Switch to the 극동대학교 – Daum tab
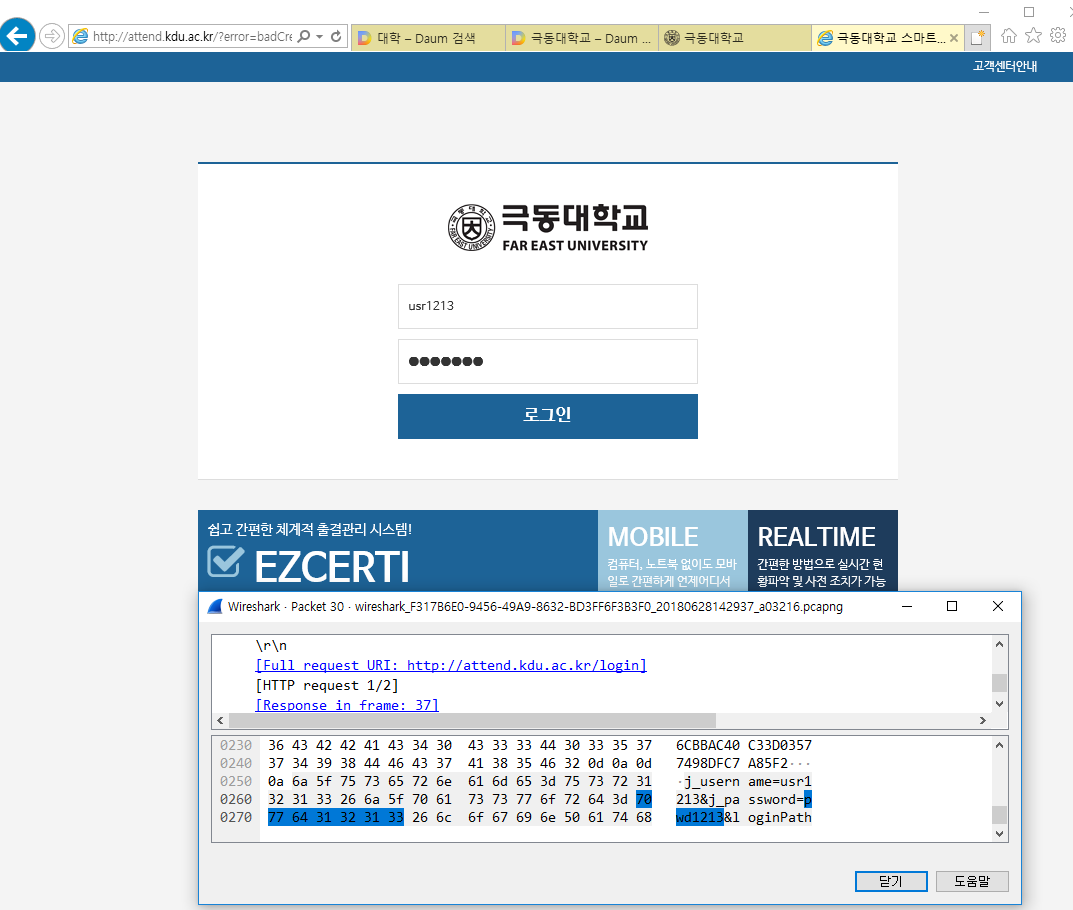The image size is (1073, 910). [582, 38]
